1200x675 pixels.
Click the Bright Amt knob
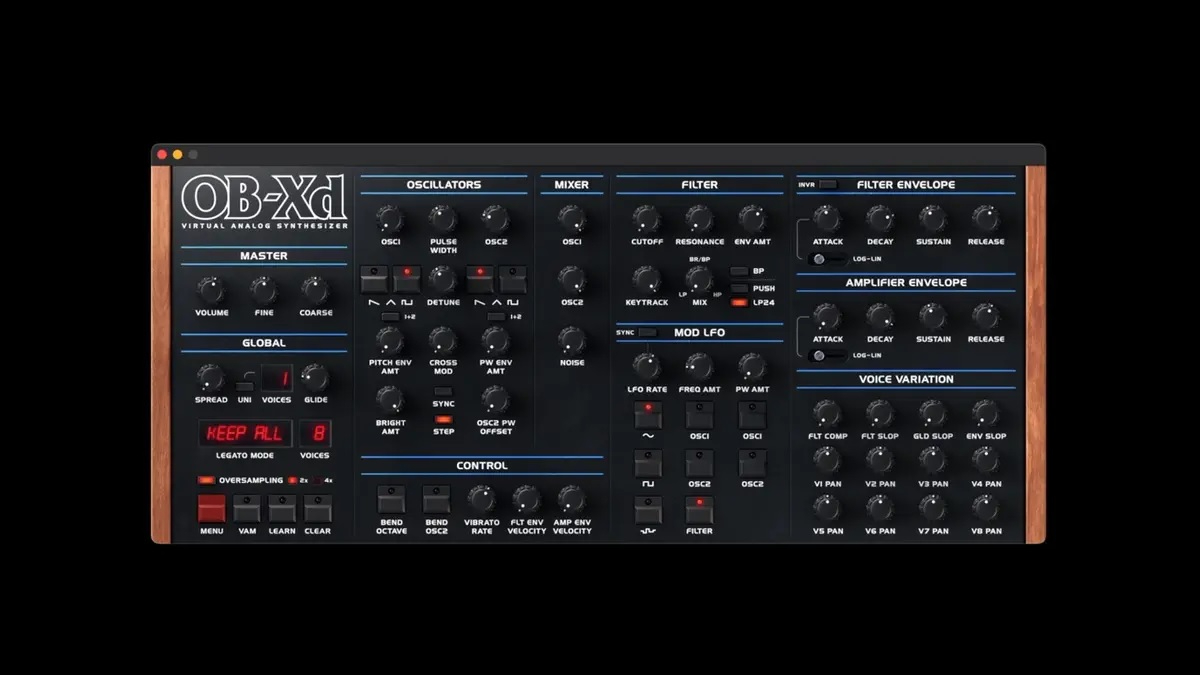pyautogui.click(x=390, y=400)
